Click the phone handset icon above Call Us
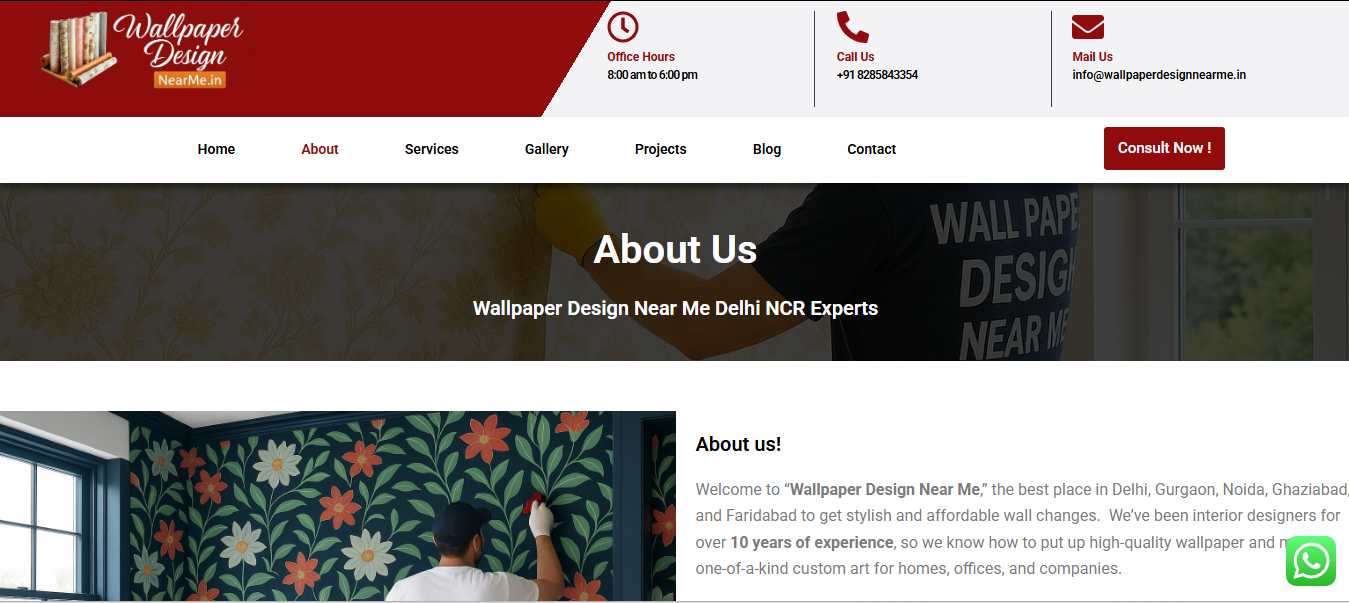Screen dimensions: 1349x603 pyautogui.click(x=853, y=27)
